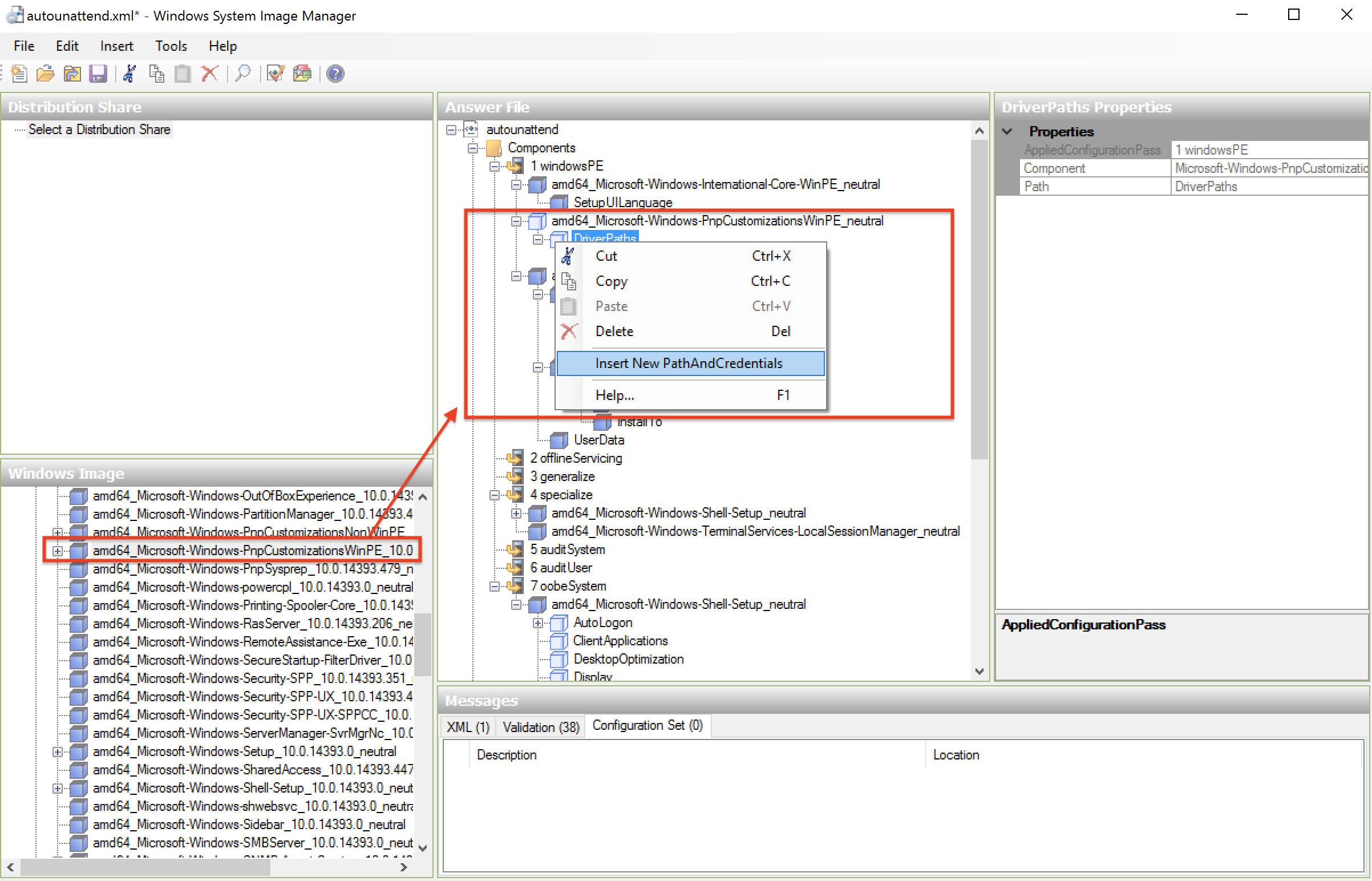This screenshot has height=881, width=1372.
Task: Switch to the Validation (38) tab
Action: 540,727
